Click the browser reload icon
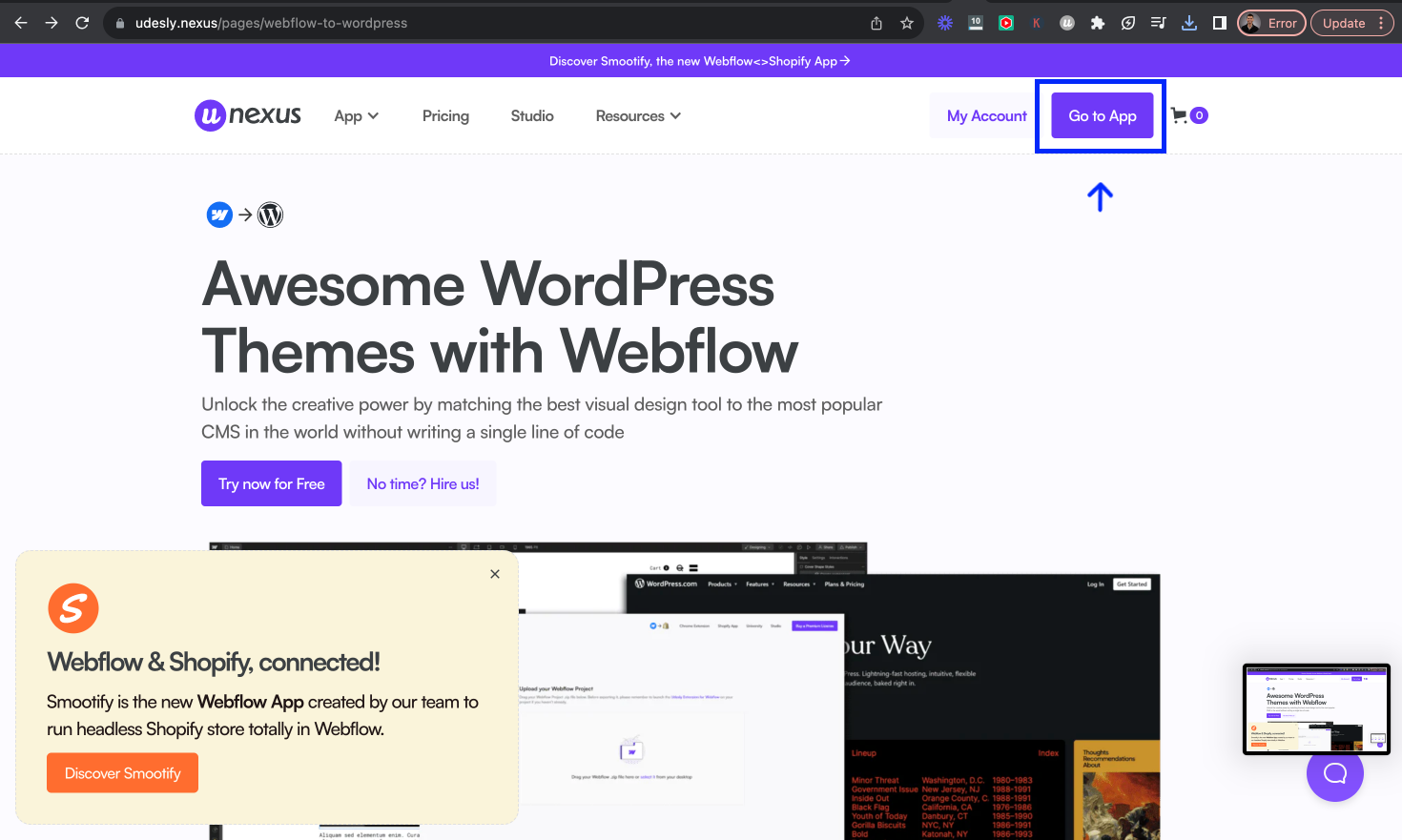Viewport: 1402px width, 840px height. click(82, 23)
